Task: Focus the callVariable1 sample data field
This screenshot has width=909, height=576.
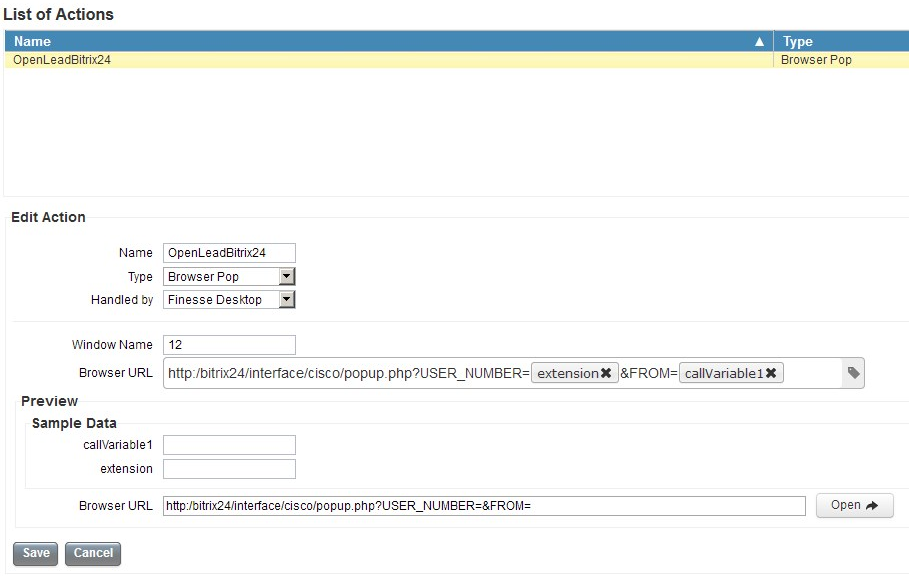Action: pyautogui.click(x=229, y=445)
